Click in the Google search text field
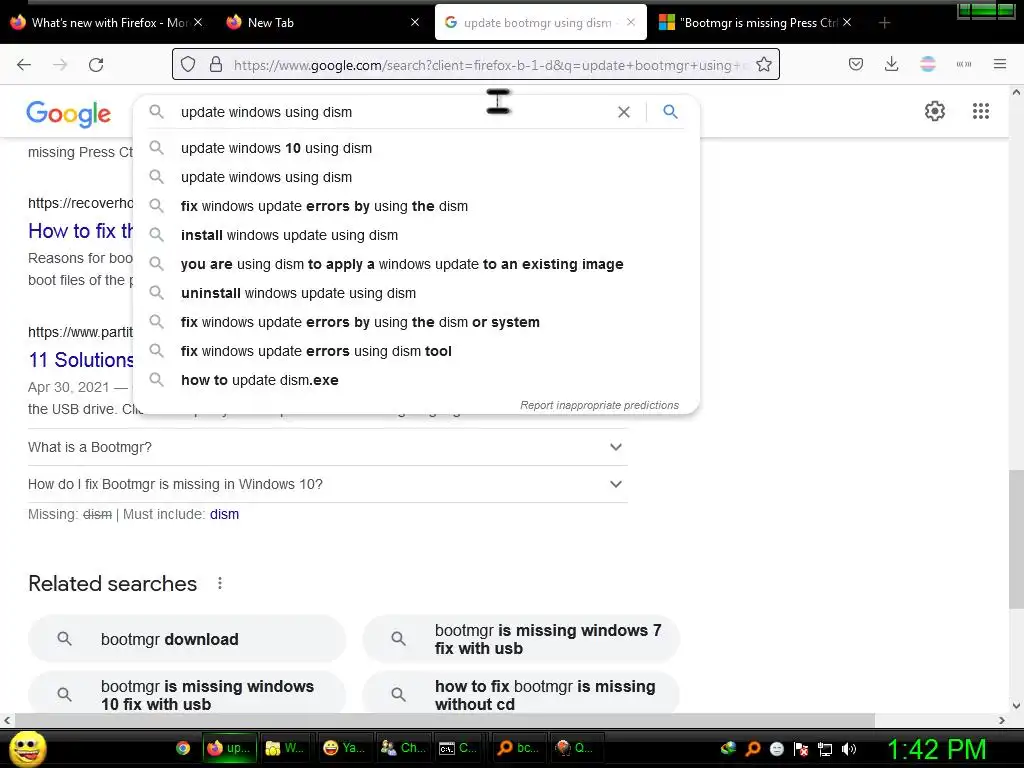The image size is (1024, 768). pos(392,112)
